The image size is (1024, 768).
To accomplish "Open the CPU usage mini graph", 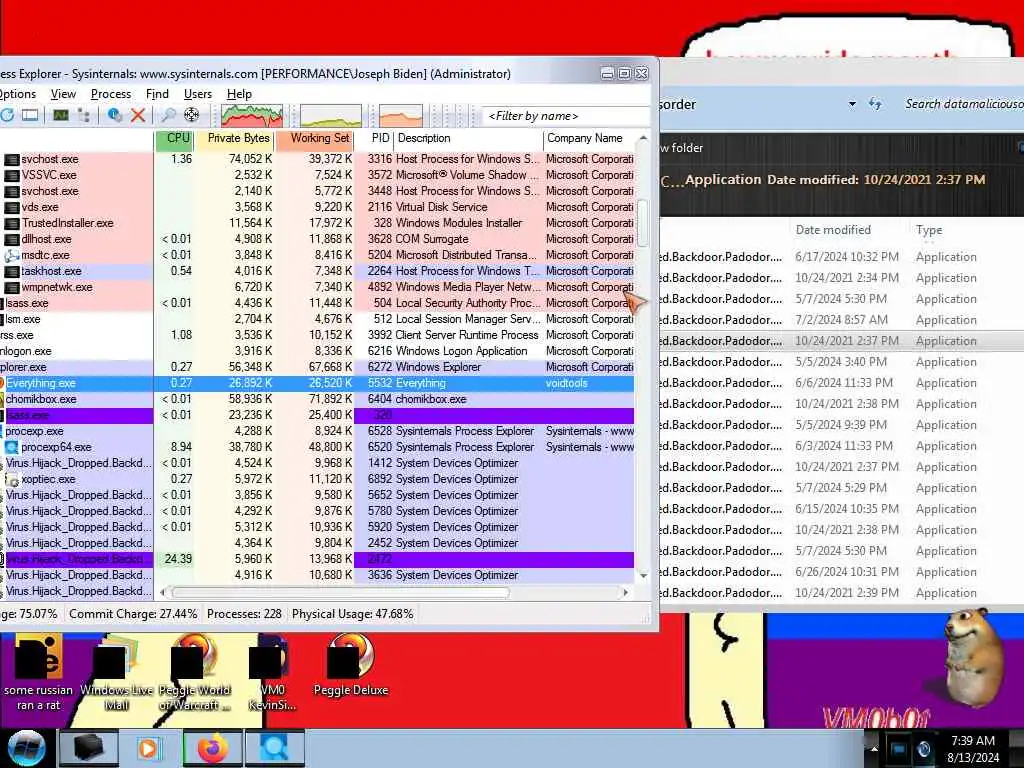I will tap(251, 116).
